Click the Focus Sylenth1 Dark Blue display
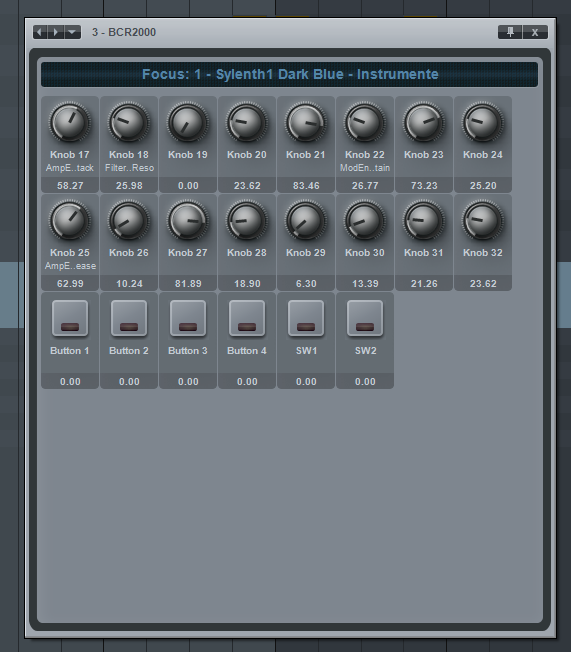Screen dimensions: 571x652 pos(289,74)
